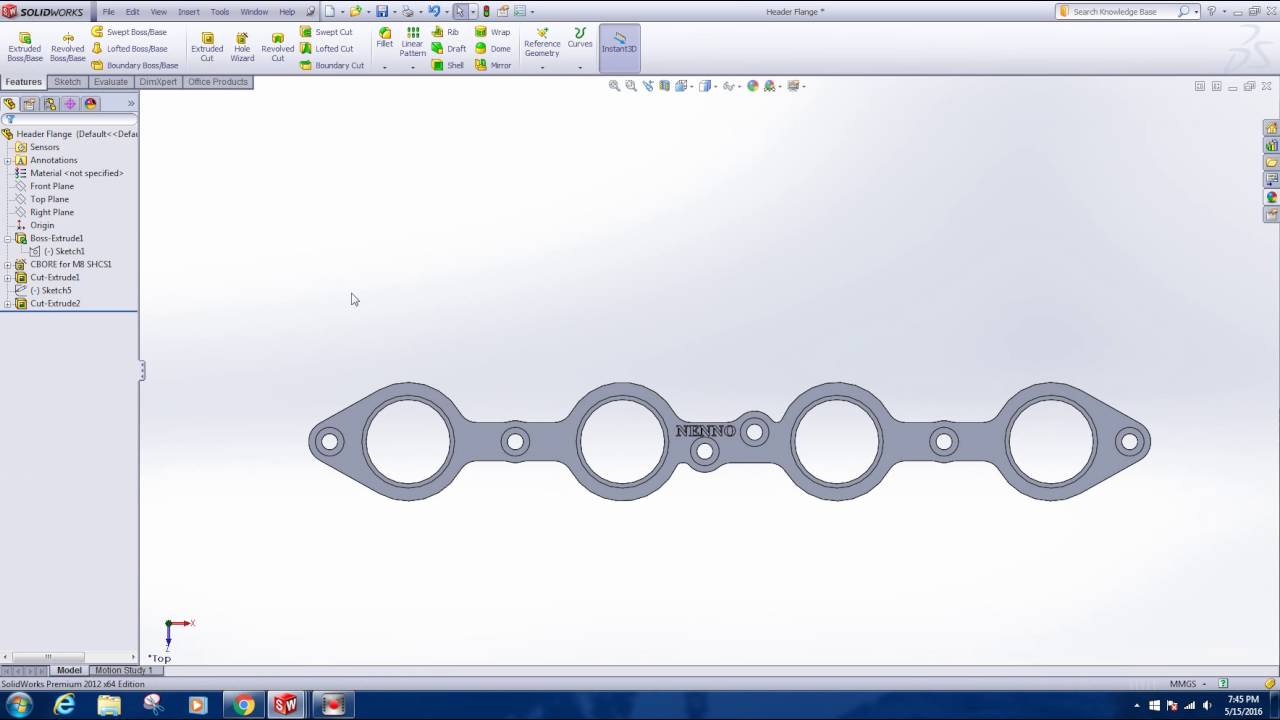Image resolution: width=1280 pixels, height=720 pixels.
Task: Apply the Fillet tool
Action: [x=385, y=38]
